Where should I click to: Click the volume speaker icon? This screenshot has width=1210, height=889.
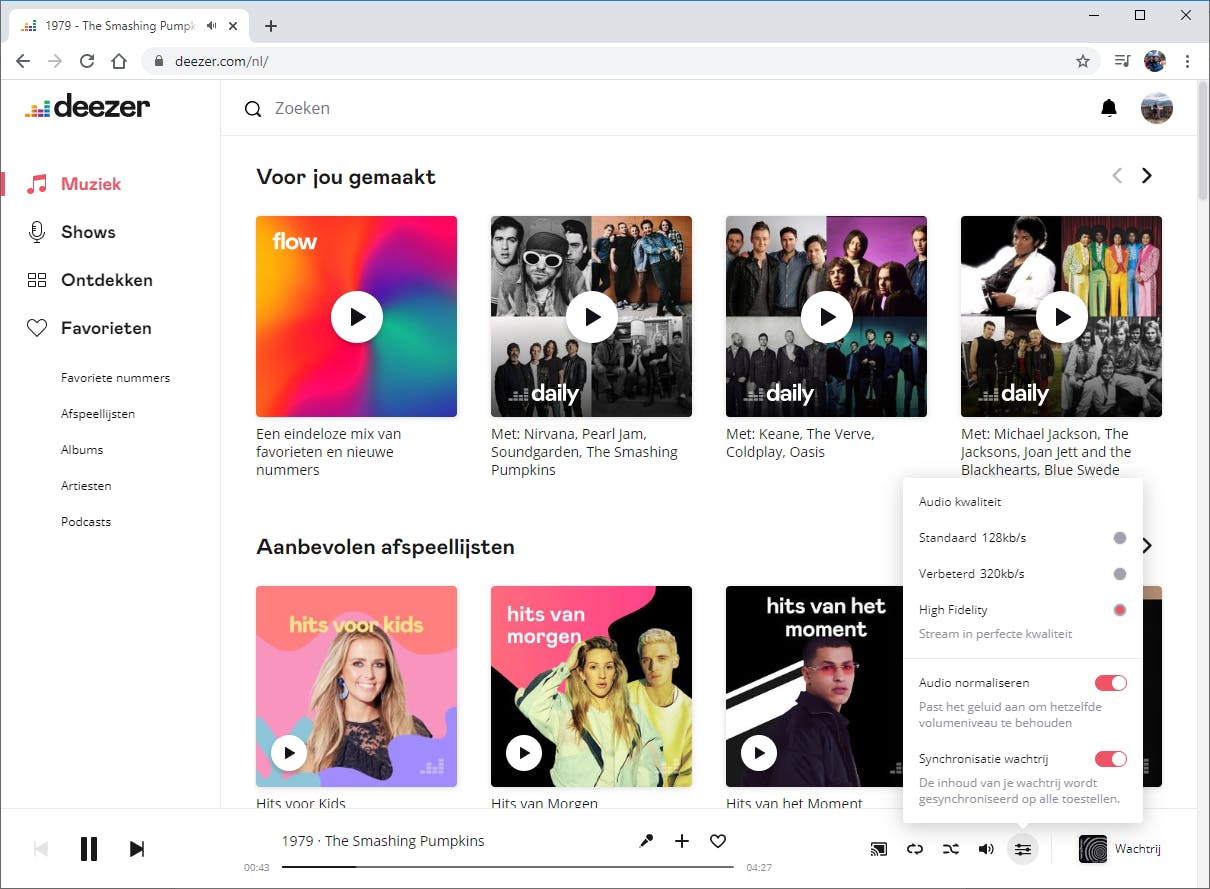pos(986,849)
